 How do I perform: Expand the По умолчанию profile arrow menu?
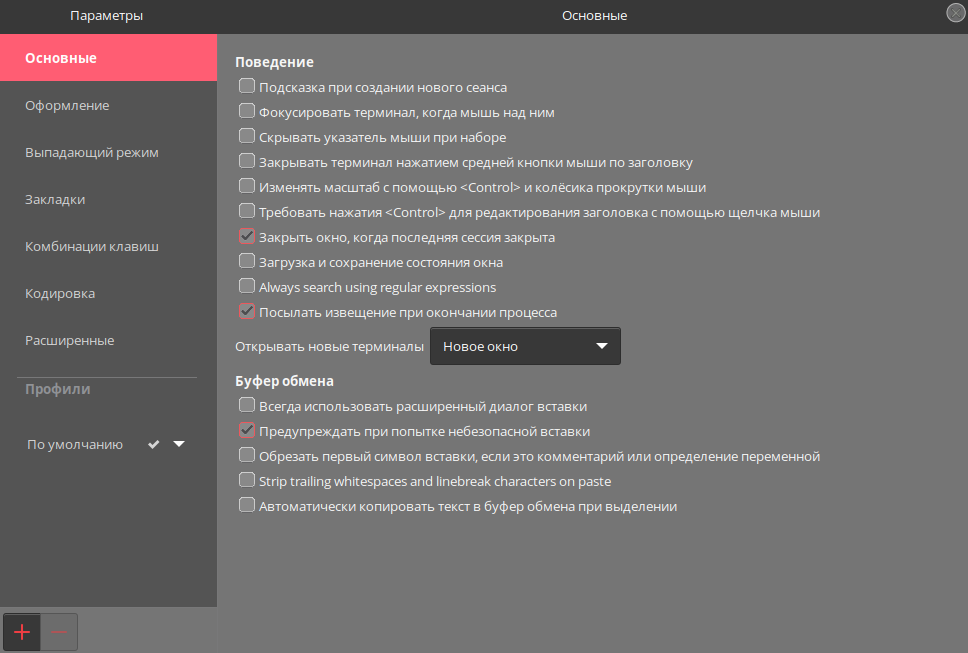click(x=179, y=444)
